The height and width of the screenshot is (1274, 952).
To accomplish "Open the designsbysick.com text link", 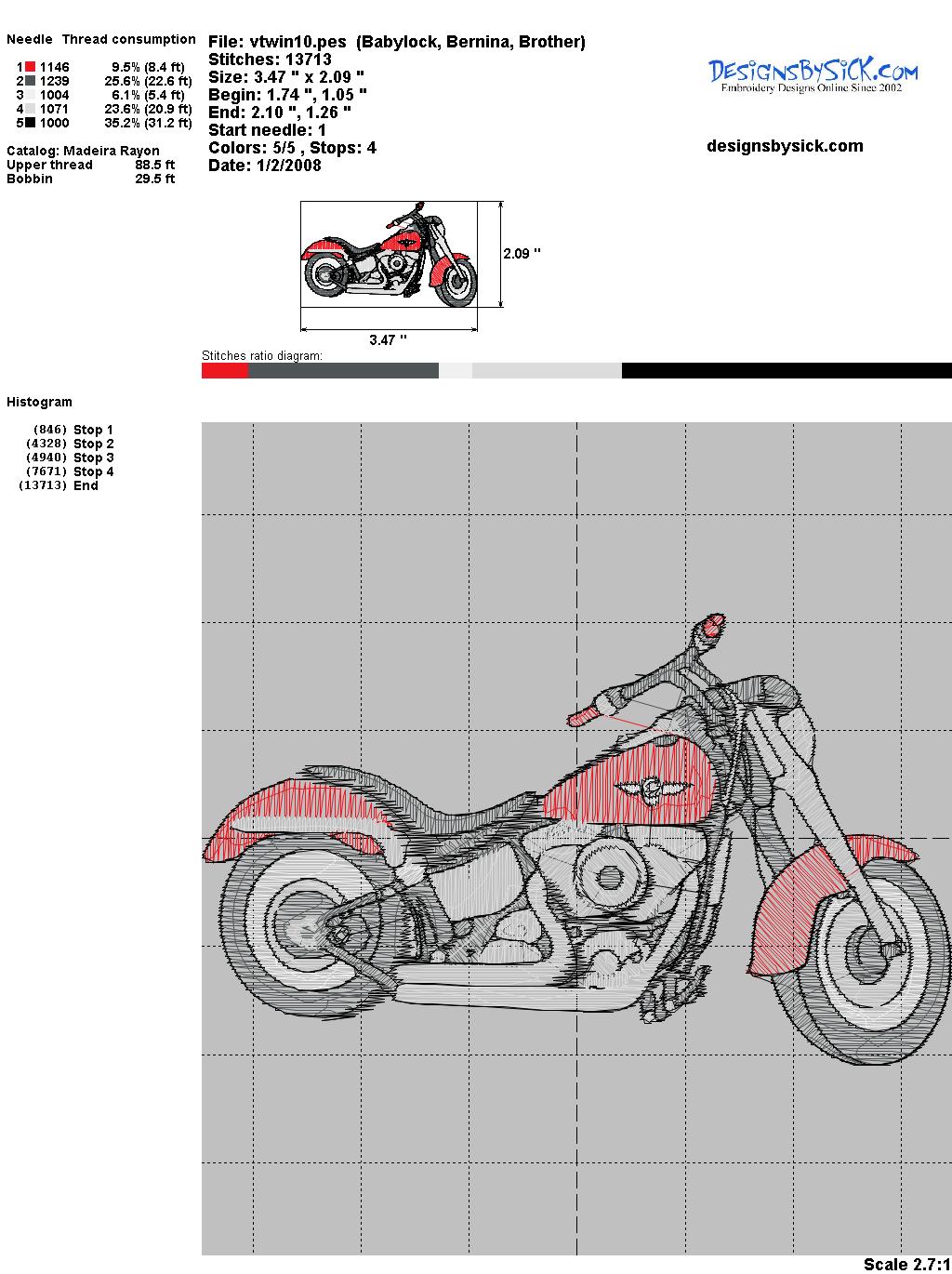I will (785, 146).
